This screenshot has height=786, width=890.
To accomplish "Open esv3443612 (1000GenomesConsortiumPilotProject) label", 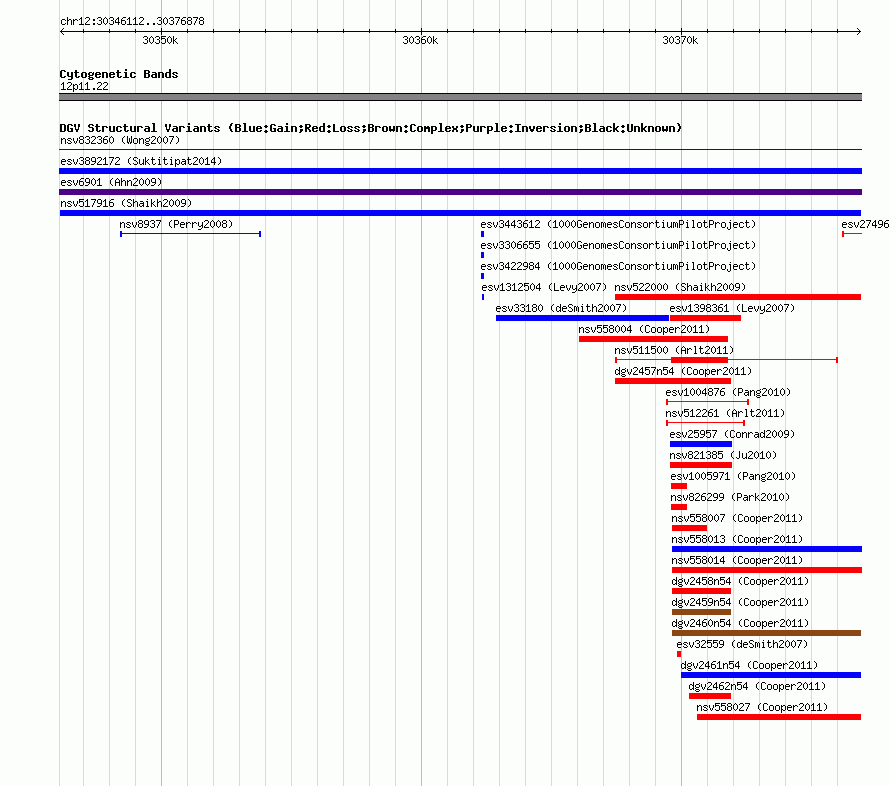I will point(618,224).
